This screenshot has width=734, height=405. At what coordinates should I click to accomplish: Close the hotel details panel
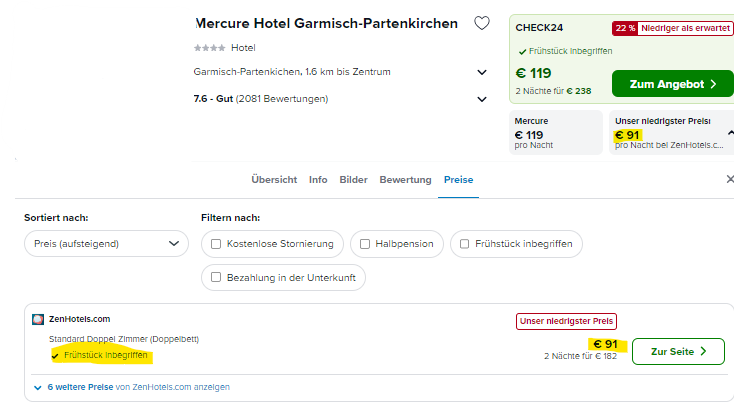pyautogui.click(x=730, y=179)
